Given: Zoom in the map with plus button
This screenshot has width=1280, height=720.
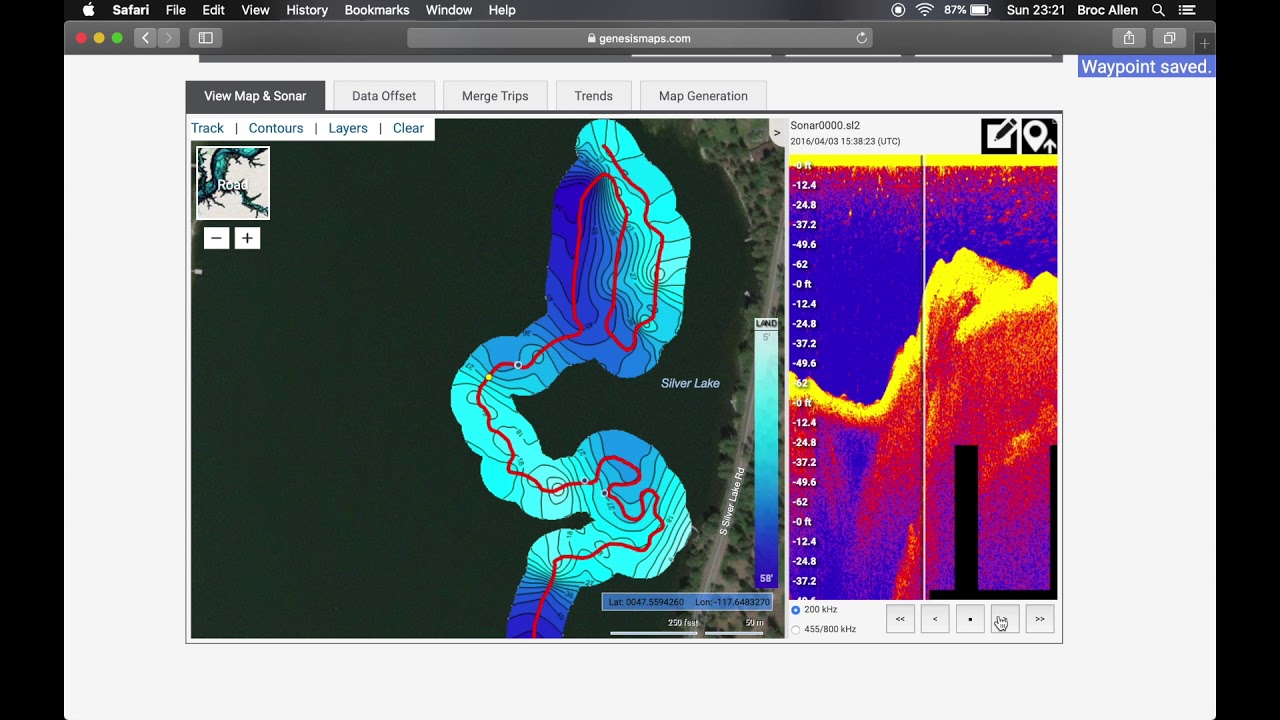Looking at the screenshot, I should pyautogui.click(x=247, y=238).
